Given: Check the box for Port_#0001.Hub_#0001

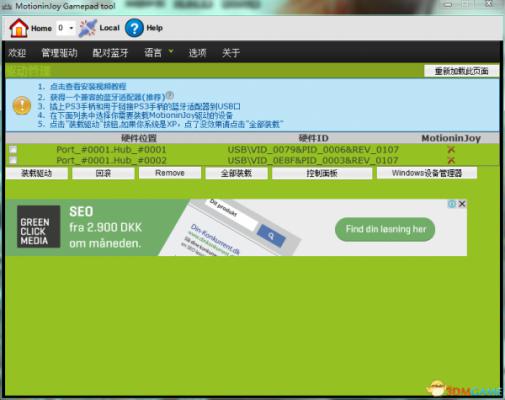Looking at the screenshot, I should click(13, 149).
